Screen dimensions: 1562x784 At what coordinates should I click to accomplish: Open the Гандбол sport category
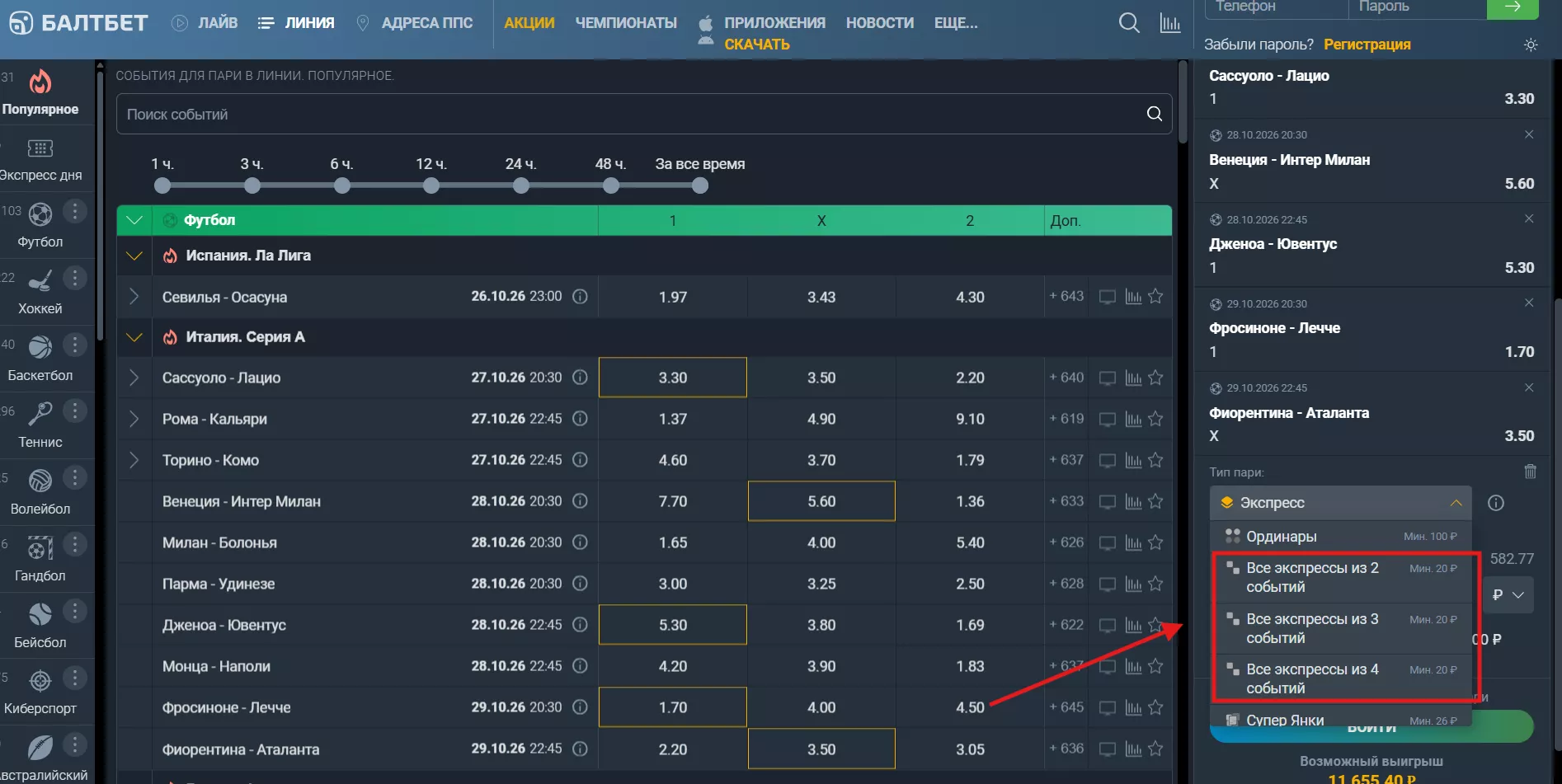click(x=40, y=559)
